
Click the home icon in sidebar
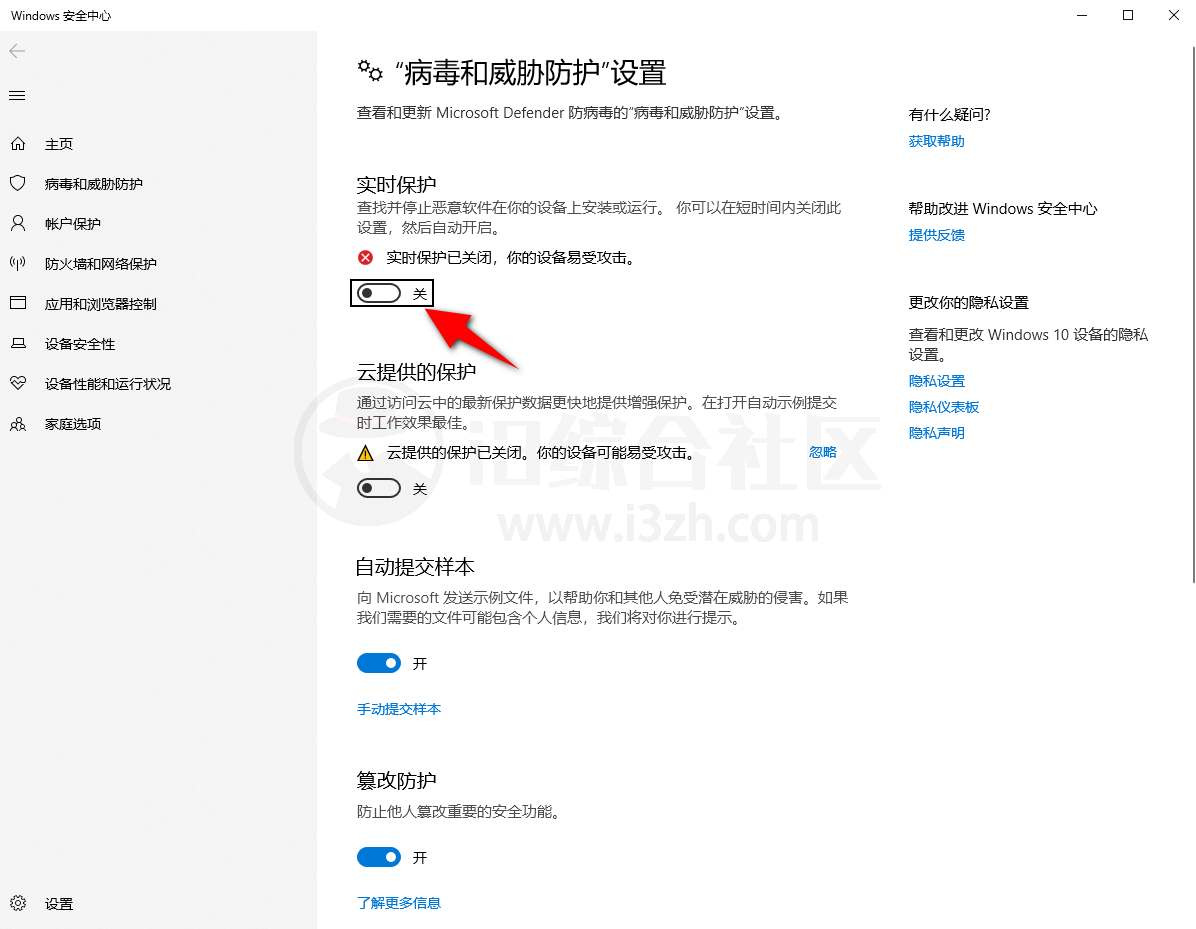[18, 143]
